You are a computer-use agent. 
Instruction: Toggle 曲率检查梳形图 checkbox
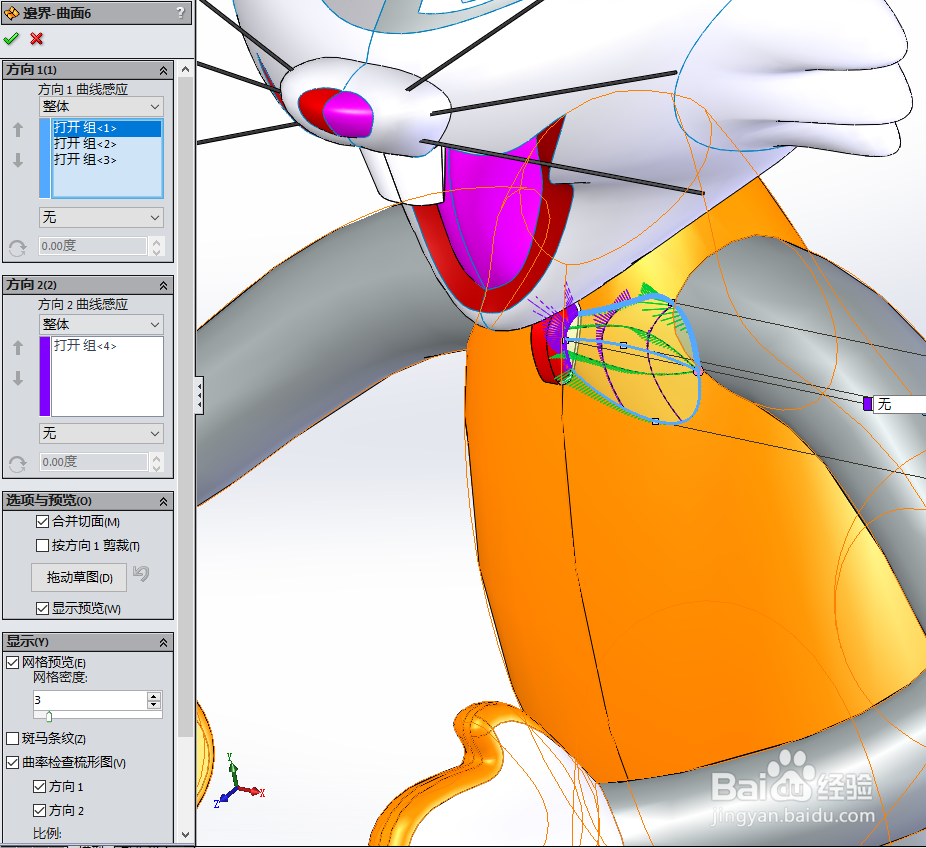click(12, 762)
